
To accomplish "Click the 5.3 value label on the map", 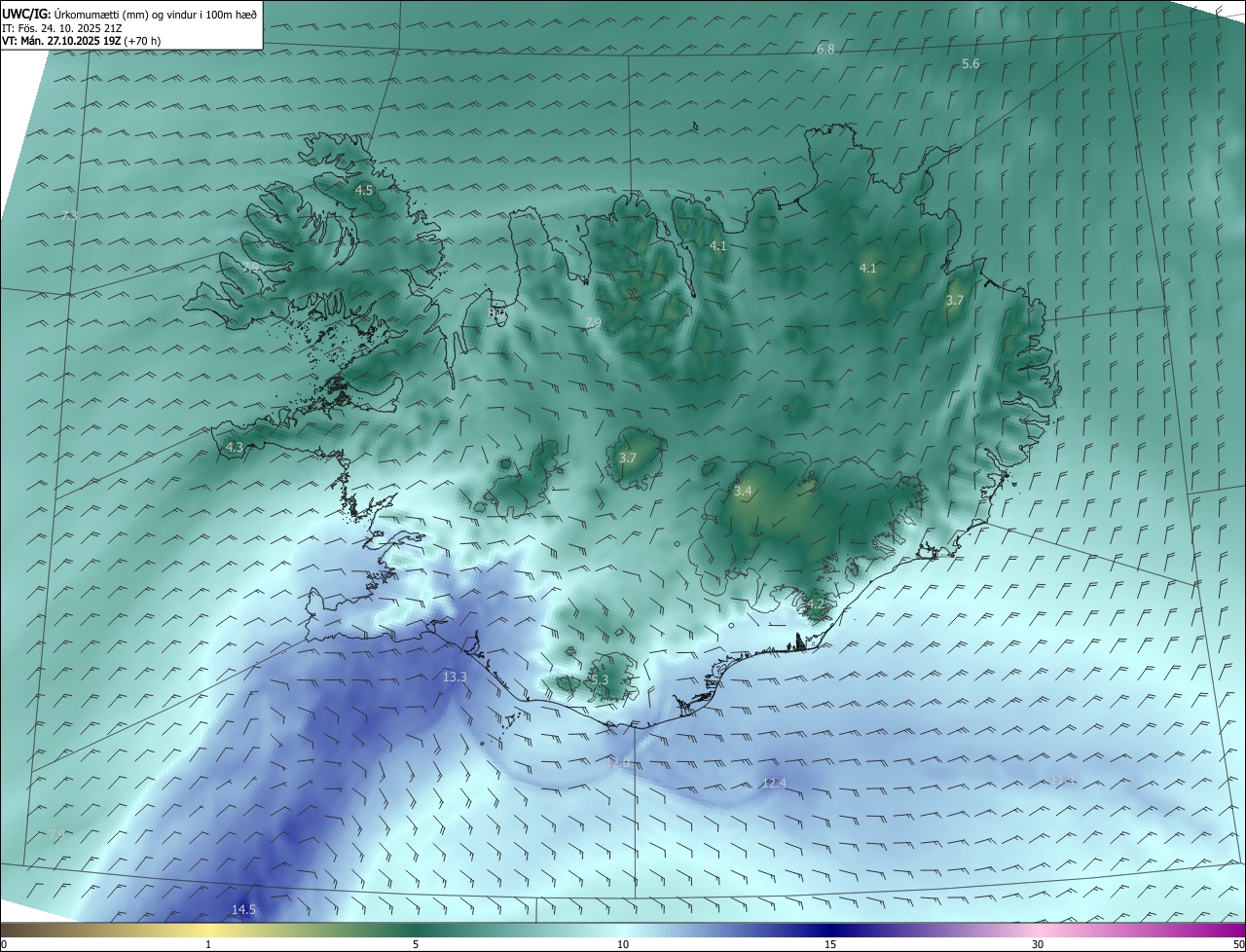I will click(599, 679).
